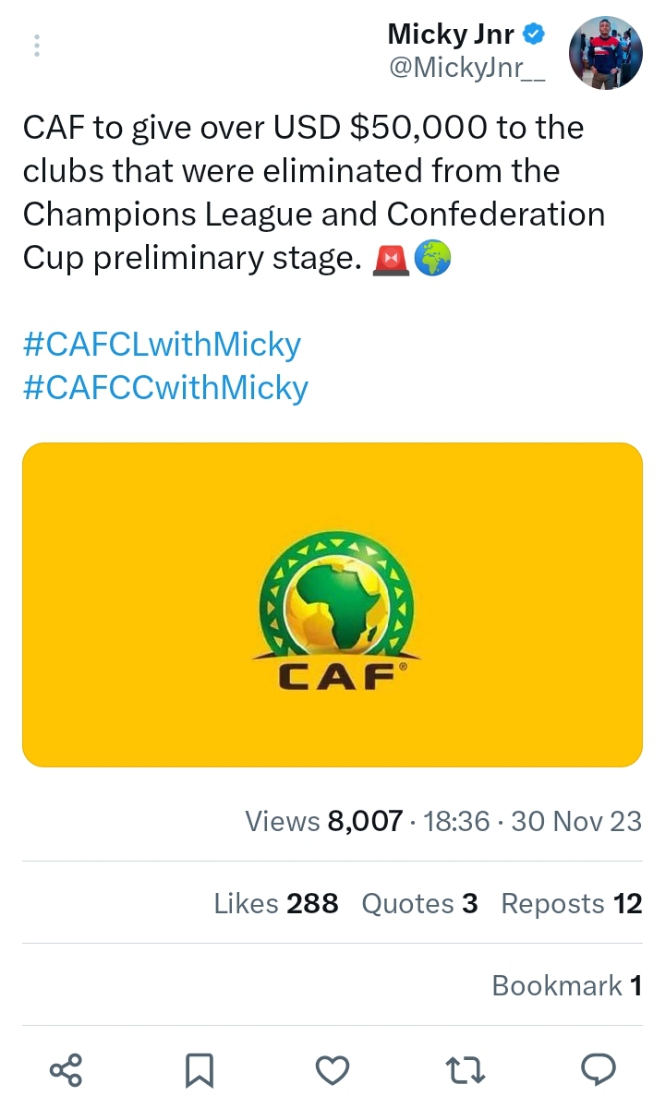Bookmark the tweet with the bookmark icon
The image size is (665, 1111).
point(200,1071)
